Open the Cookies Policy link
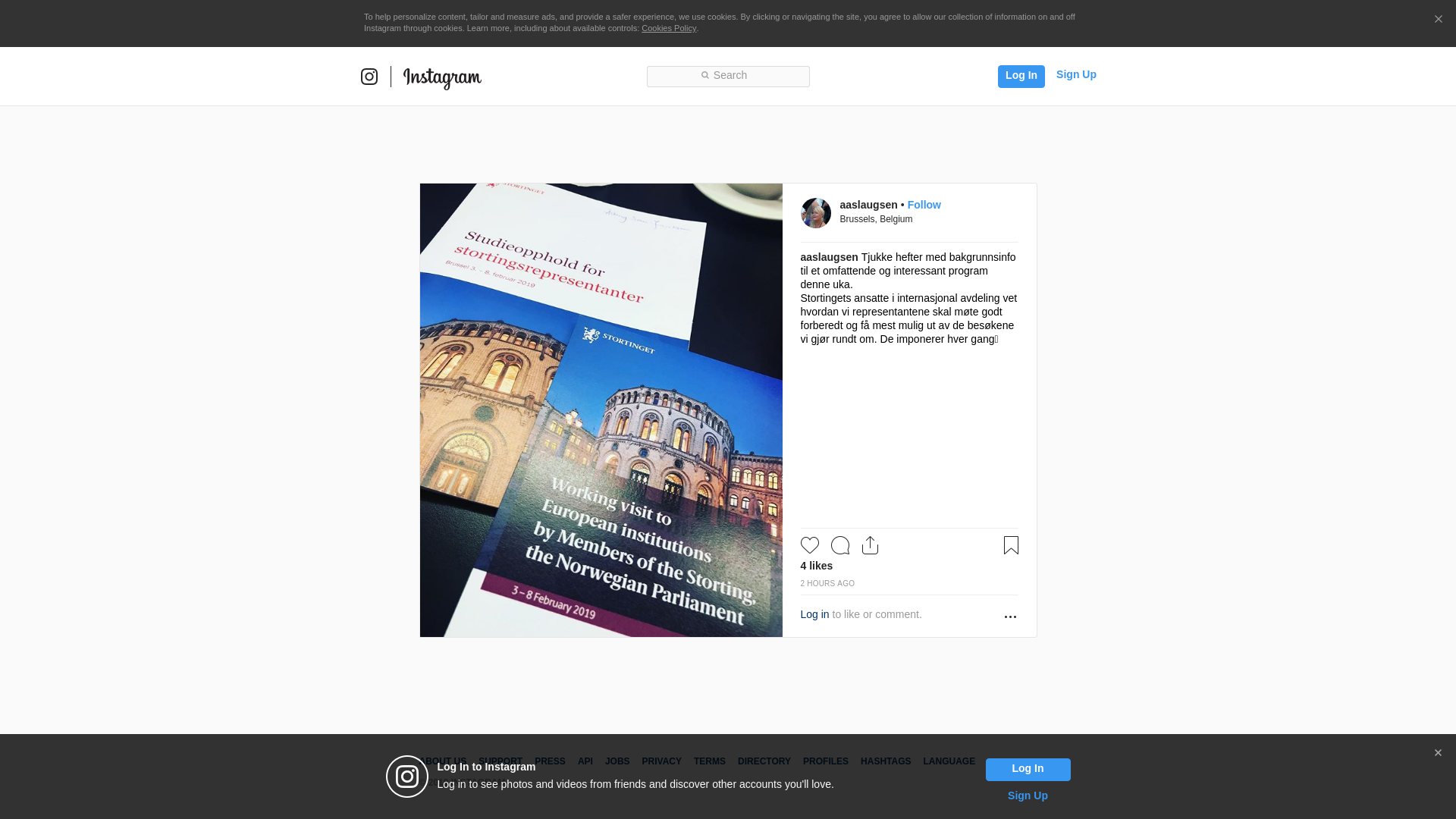The height and width of the screenshot is (819, 1456). click(669, 28)
